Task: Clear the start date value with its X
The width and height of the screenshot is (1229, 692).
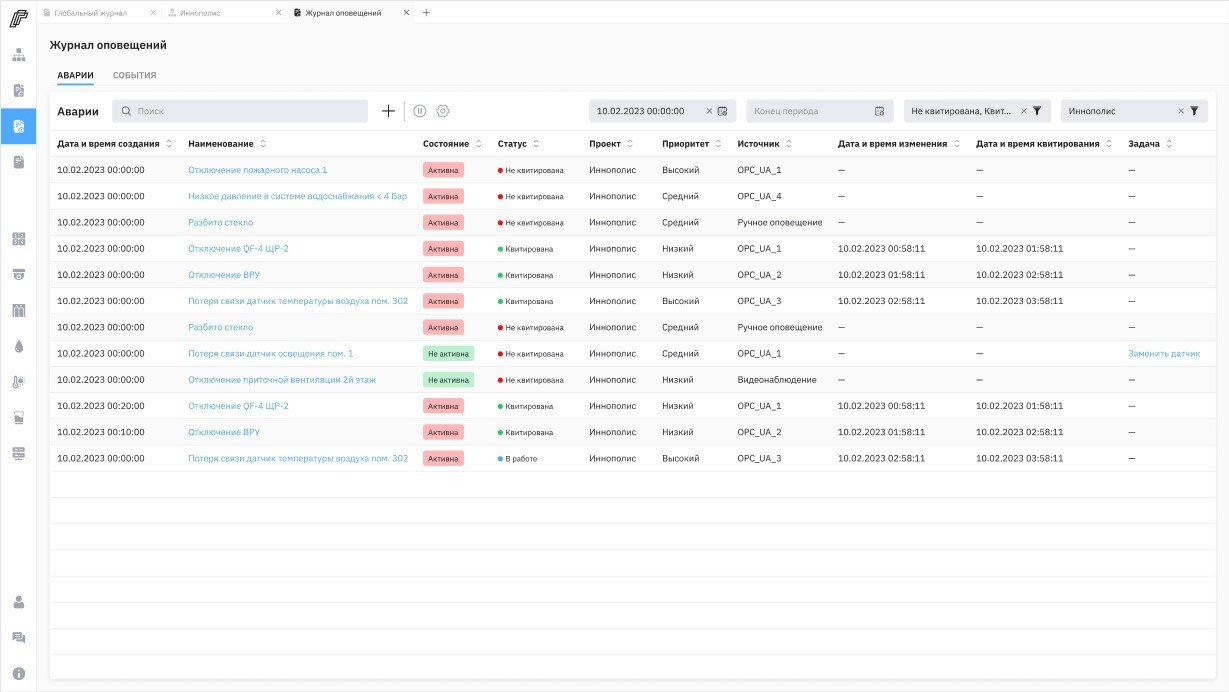Action: [x=709, y=111]
